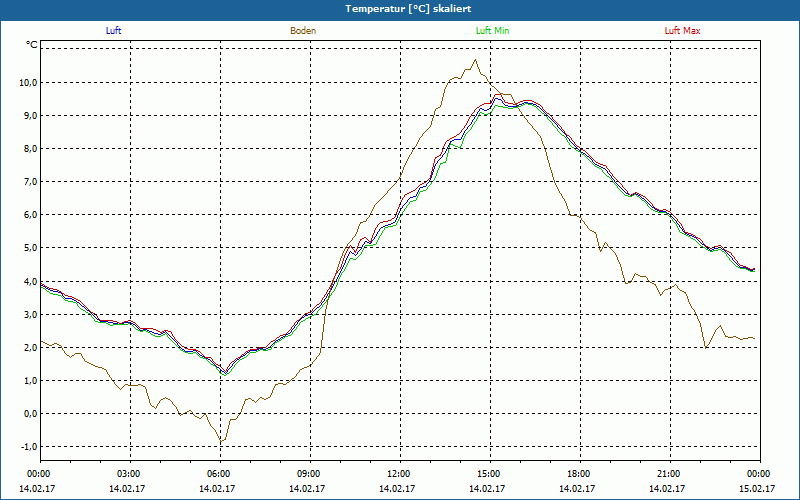Click the 0,0 y-axis value
Screen dimensions: 800x500
(31, 414)
